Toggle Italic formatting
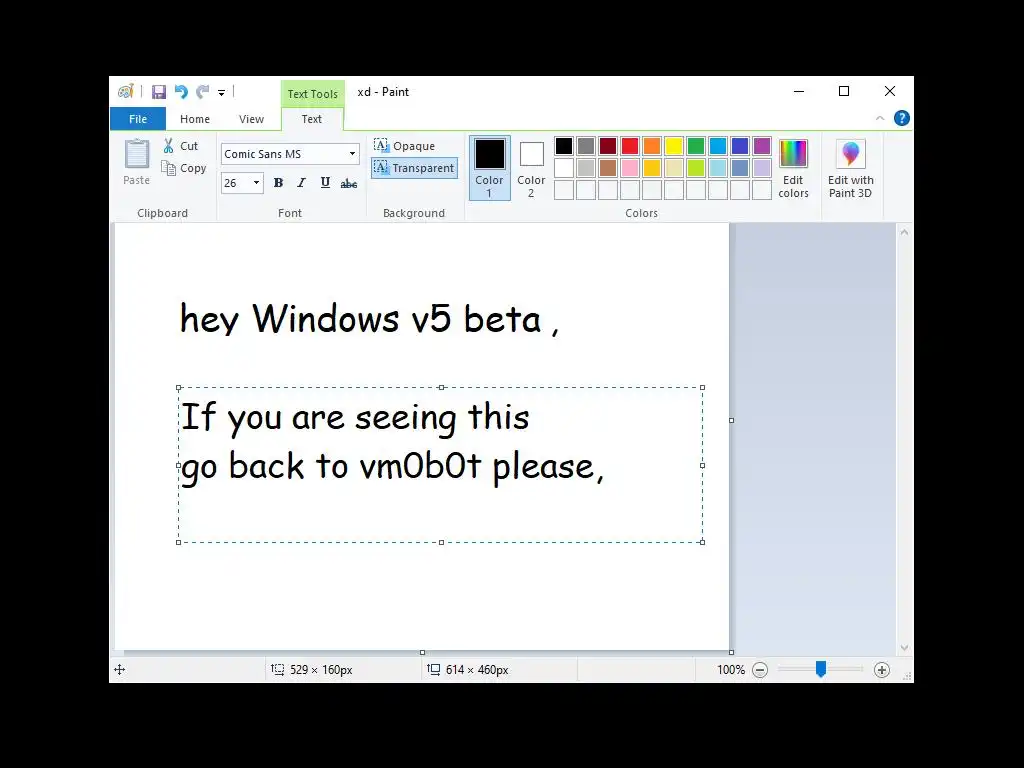 tap(301, 183)
